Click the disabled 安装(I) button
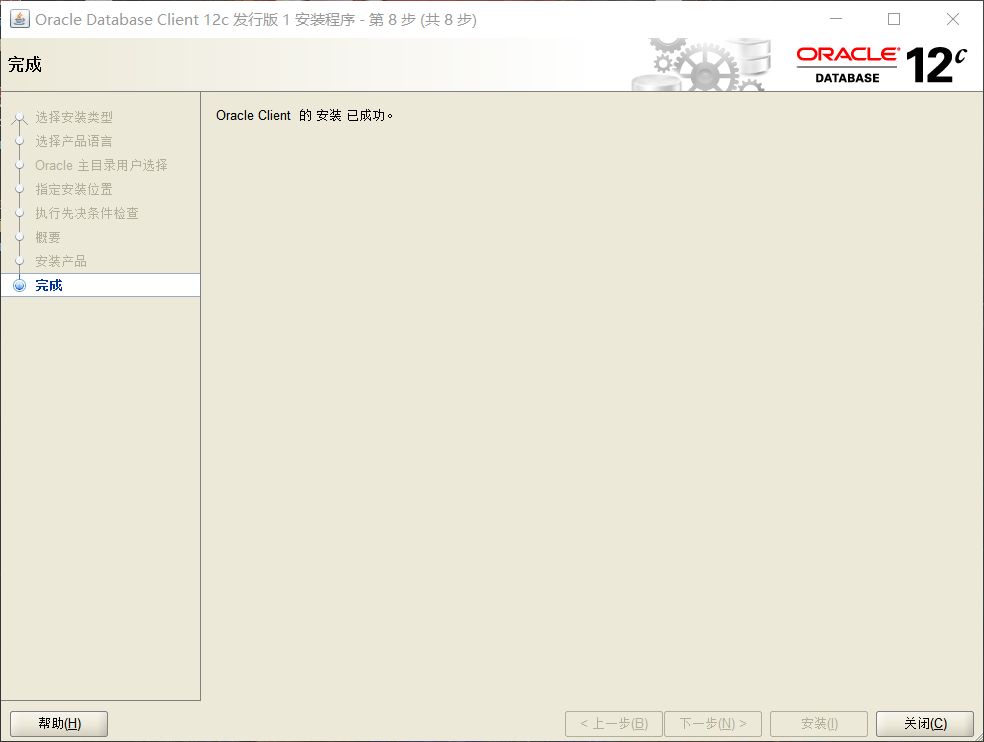The width and height of the screenshot is (984, 742). tap(818, 723)
